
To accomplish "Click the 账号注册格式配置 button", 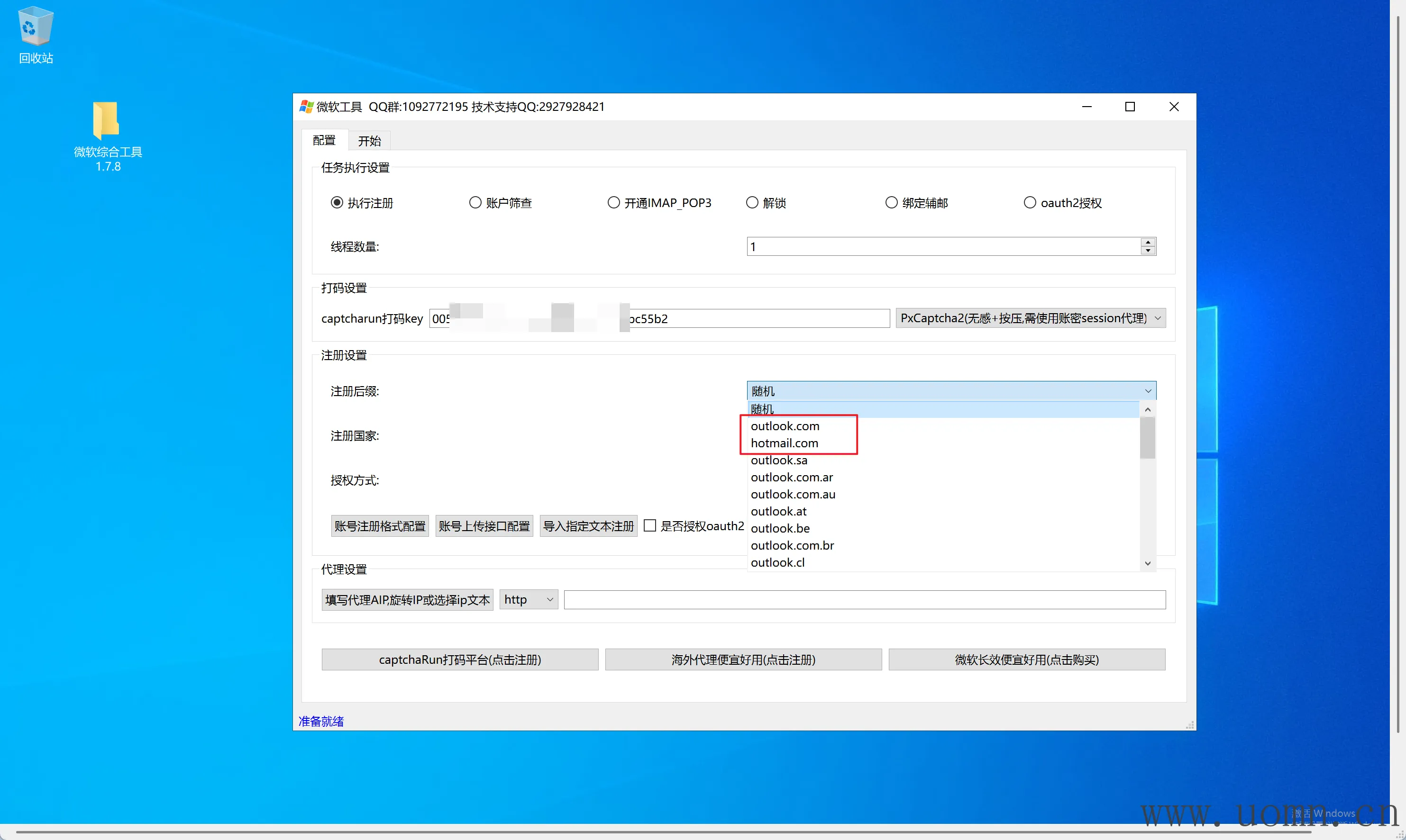I will (x=380, y=526).
